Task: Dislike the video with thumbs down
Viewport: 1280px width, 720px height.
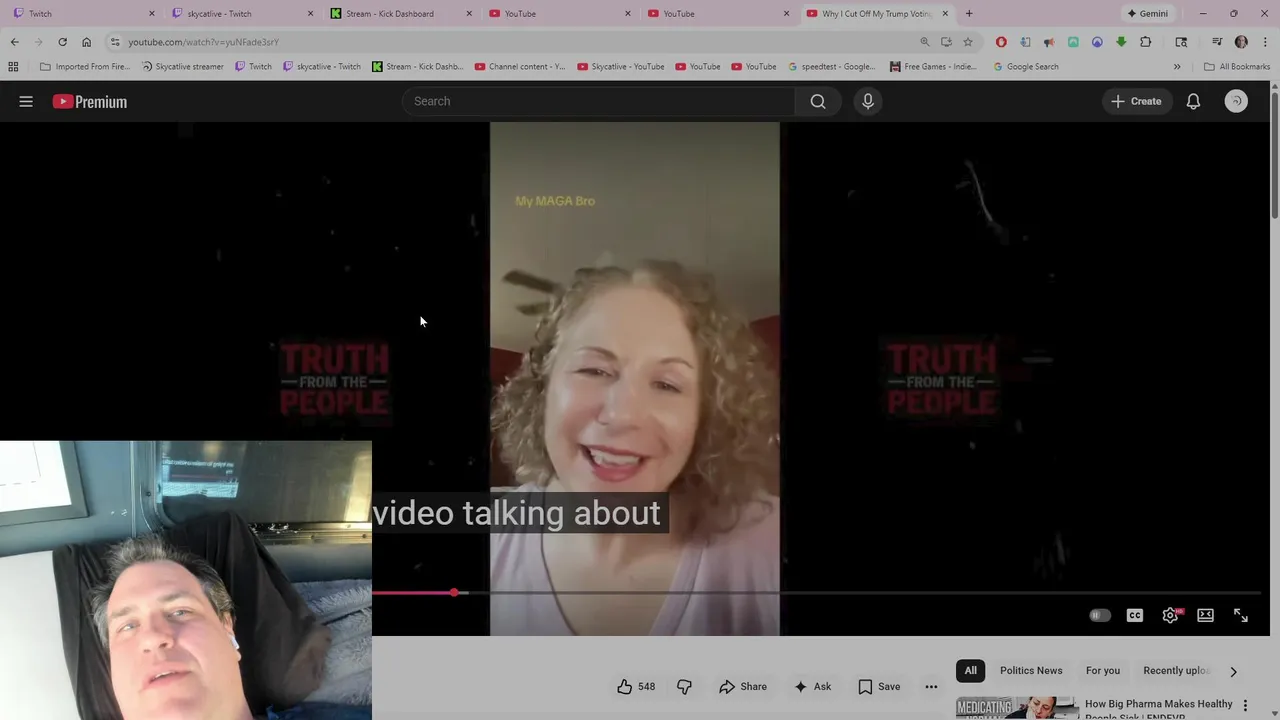Action: click(x=684, y=686)
